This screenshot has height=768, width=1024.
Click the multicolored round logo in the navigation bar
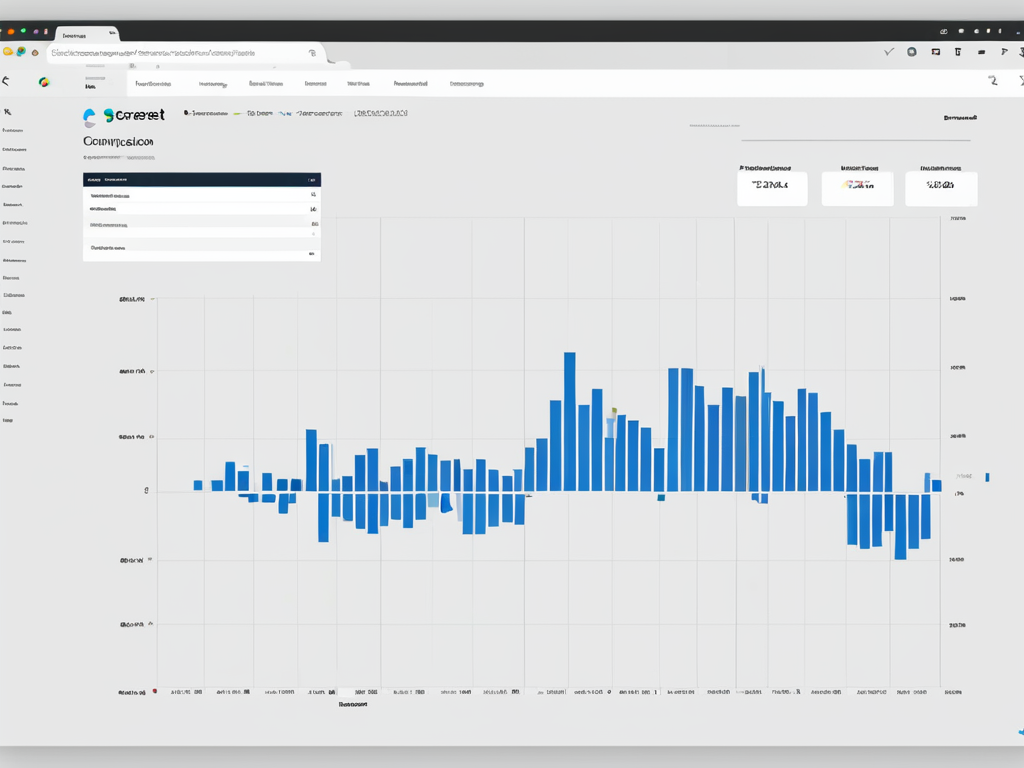tap(43, 82)
